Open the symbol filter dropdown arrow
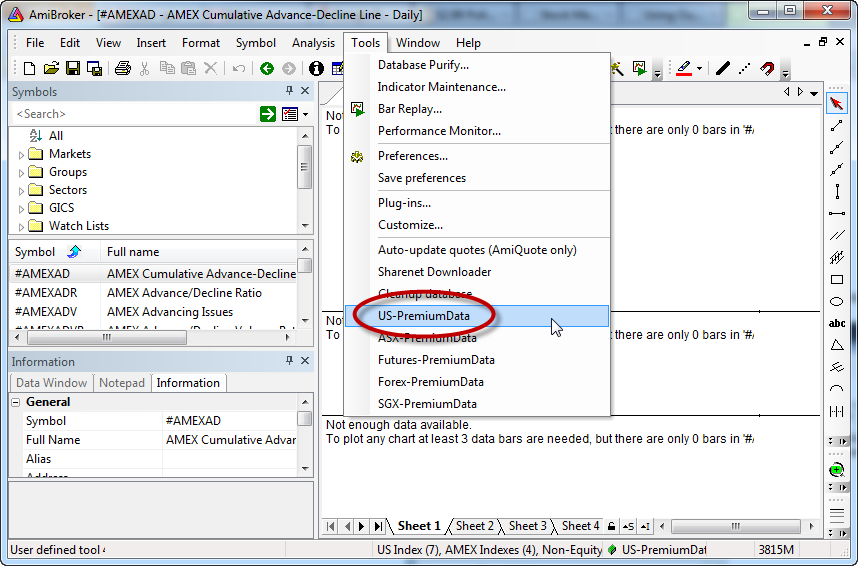This screenshot has height=566, width=858. 305,114
